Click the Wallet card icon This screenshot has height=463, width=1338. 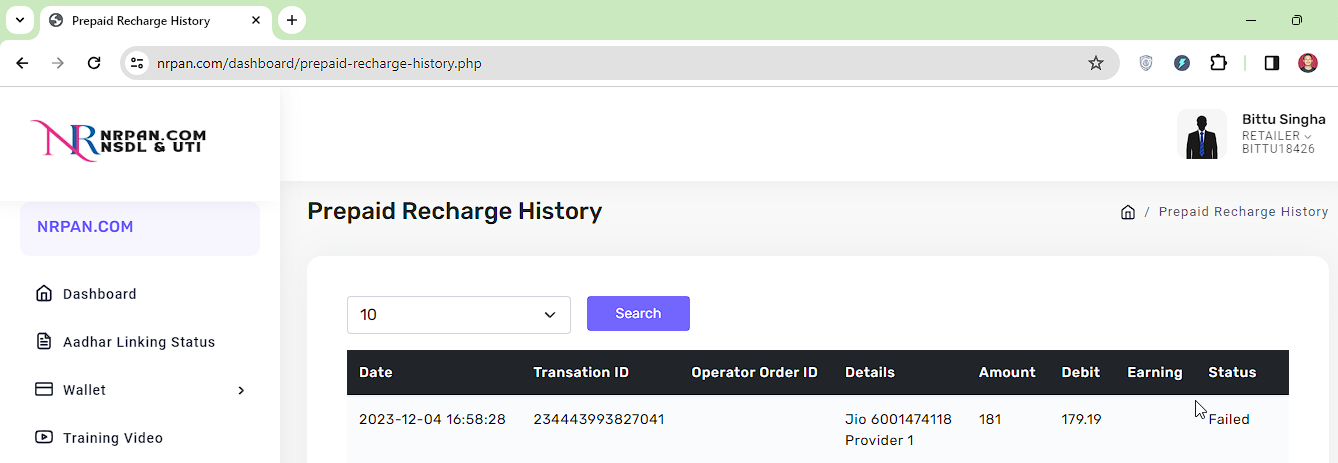[44, 390]
